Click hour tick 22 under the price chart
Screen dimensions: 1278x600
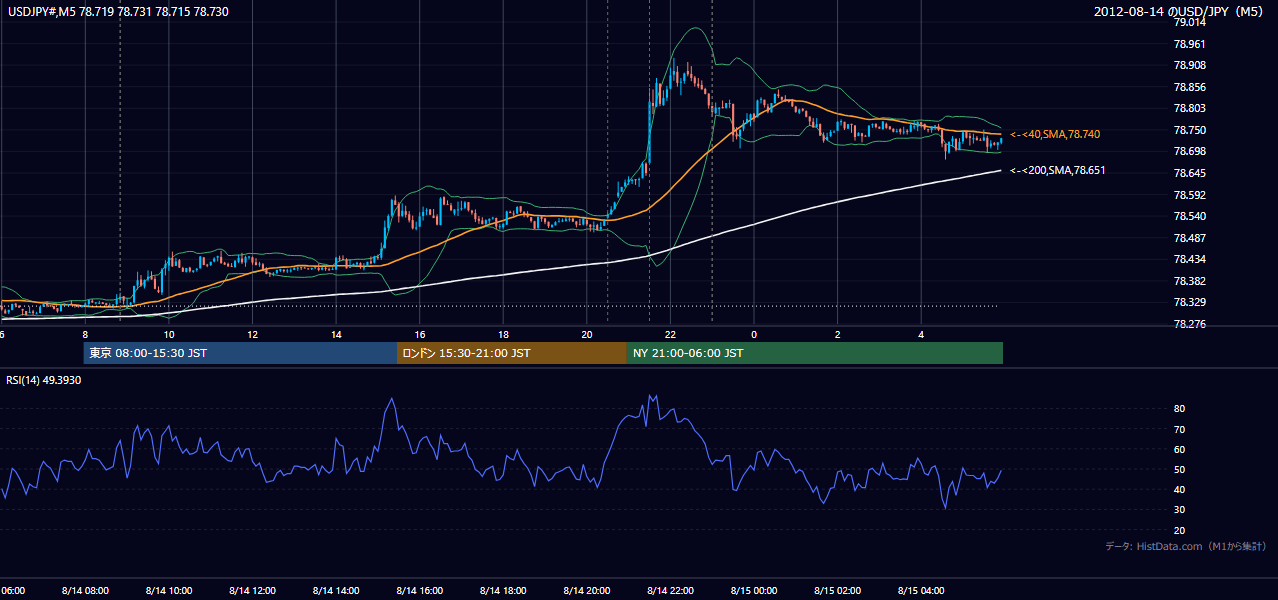pyautogui.click(x=670, y=334)
